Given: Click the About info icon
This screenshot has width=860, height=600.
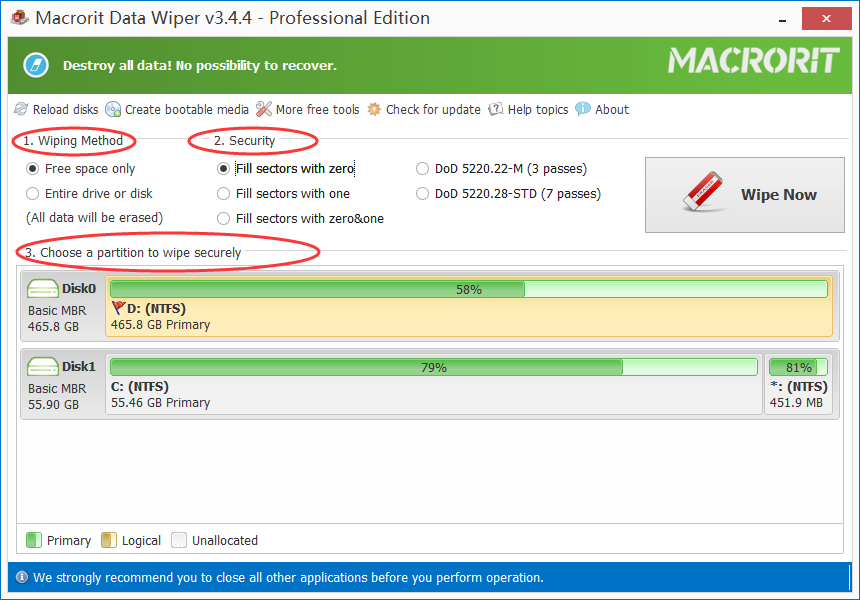Looking at the screenshot, I should (583, 109).
